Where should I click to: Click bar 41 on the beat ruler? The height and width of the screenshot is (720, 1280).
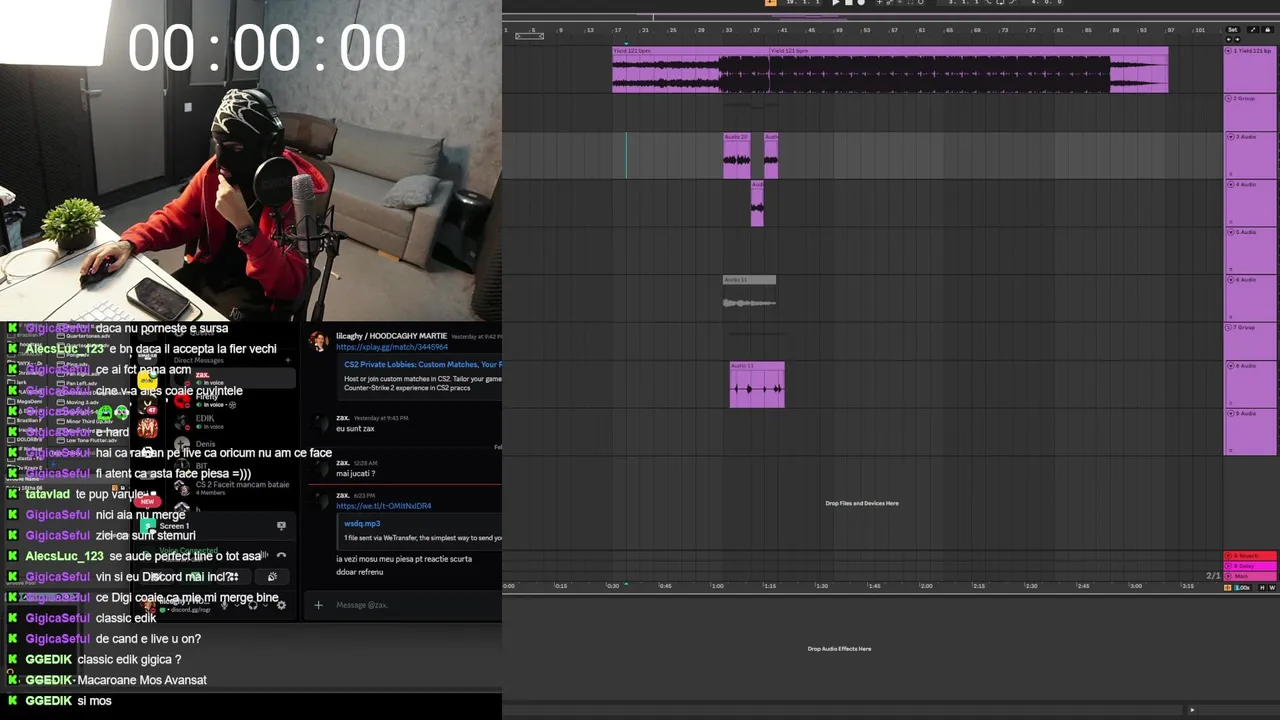click(784, 30)
